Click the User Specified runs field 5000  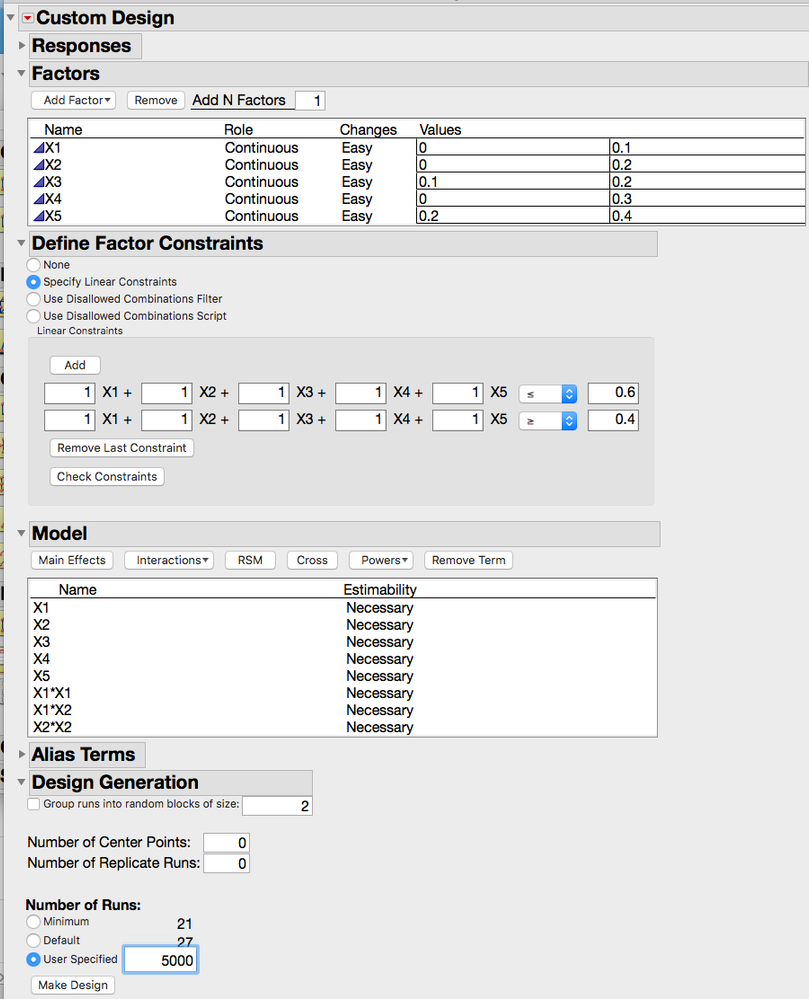[161, 960]
